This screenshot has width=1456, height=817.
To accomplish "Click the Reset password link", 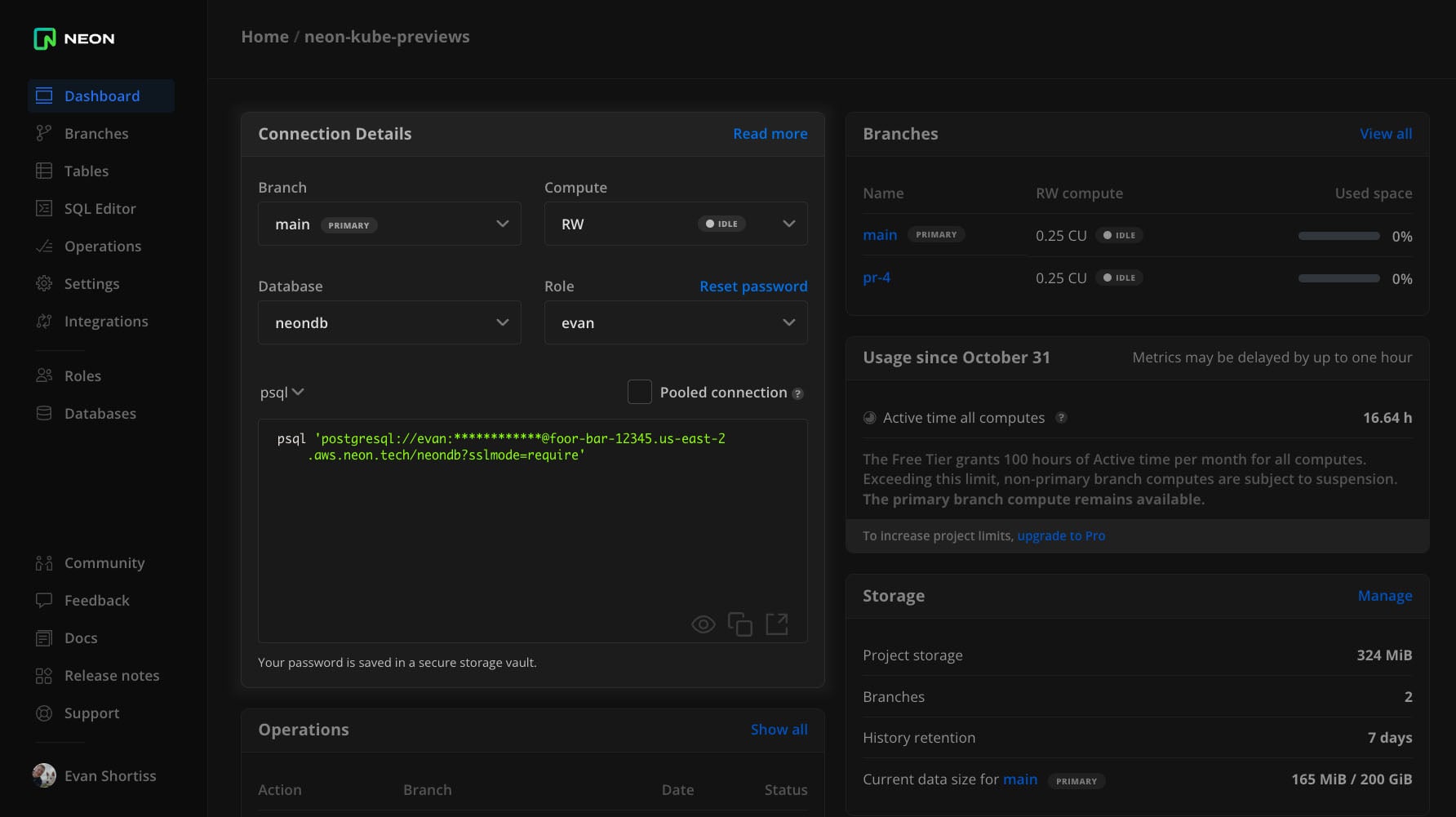I will click(x=752, y=286).
